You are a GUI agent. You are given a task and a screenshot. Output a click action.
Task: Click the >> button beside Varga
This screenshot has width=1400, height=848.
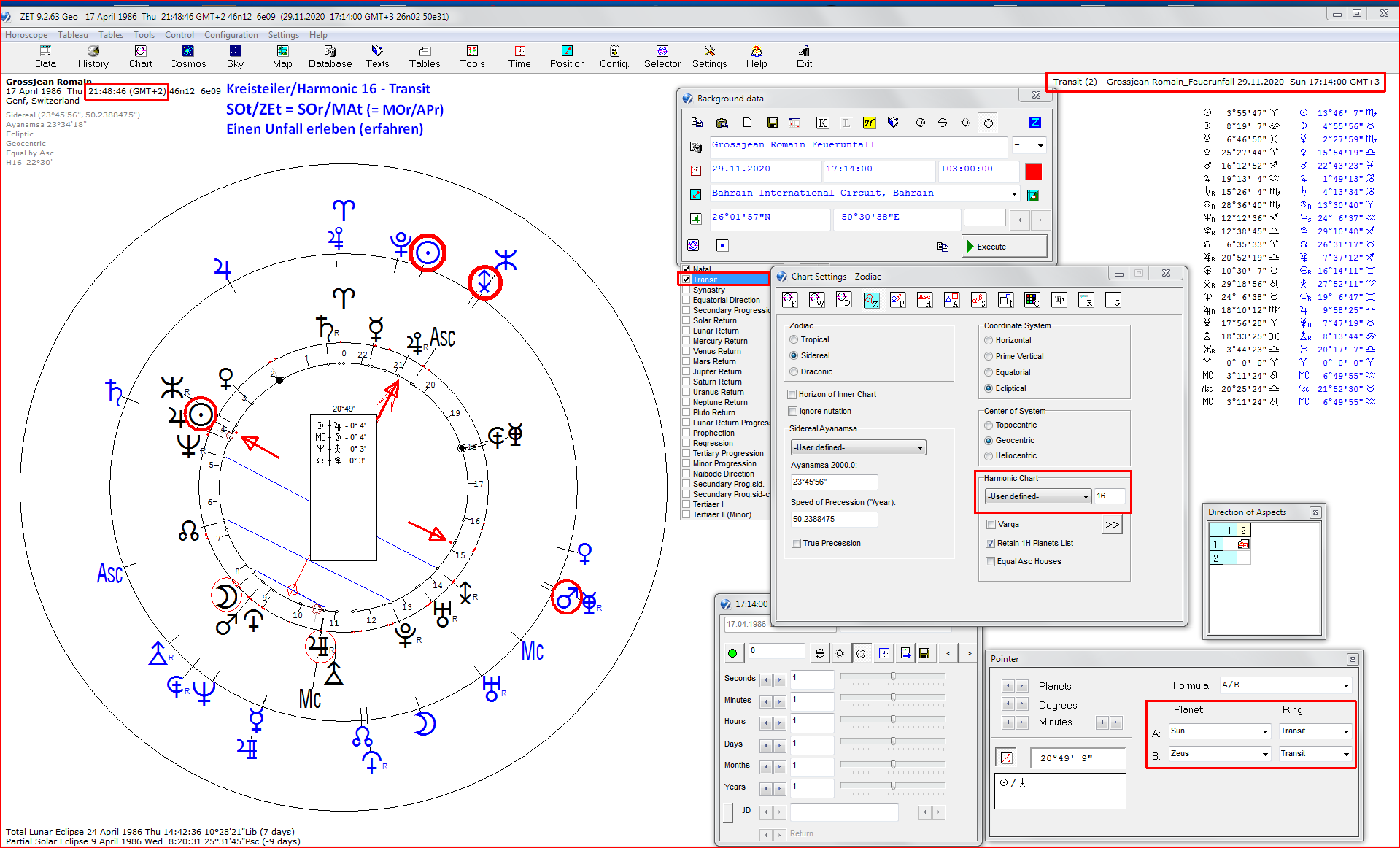[1112, 525]
